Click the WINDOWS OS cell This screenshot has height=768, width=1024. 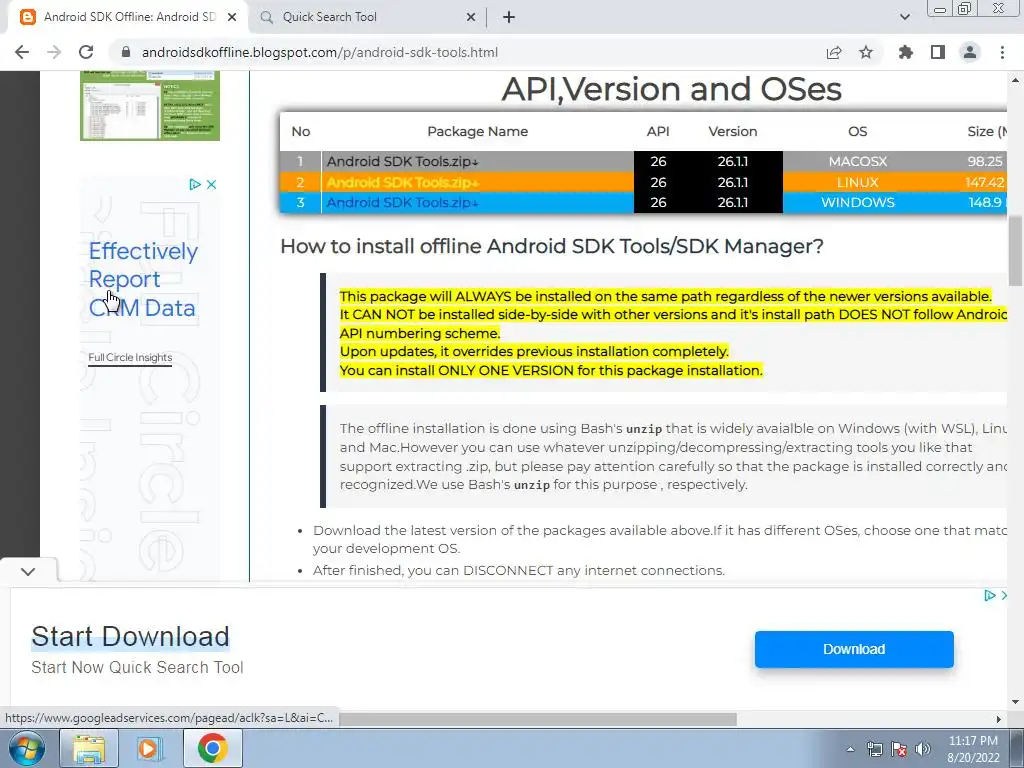pyautogui.click(x=857, y=202)
